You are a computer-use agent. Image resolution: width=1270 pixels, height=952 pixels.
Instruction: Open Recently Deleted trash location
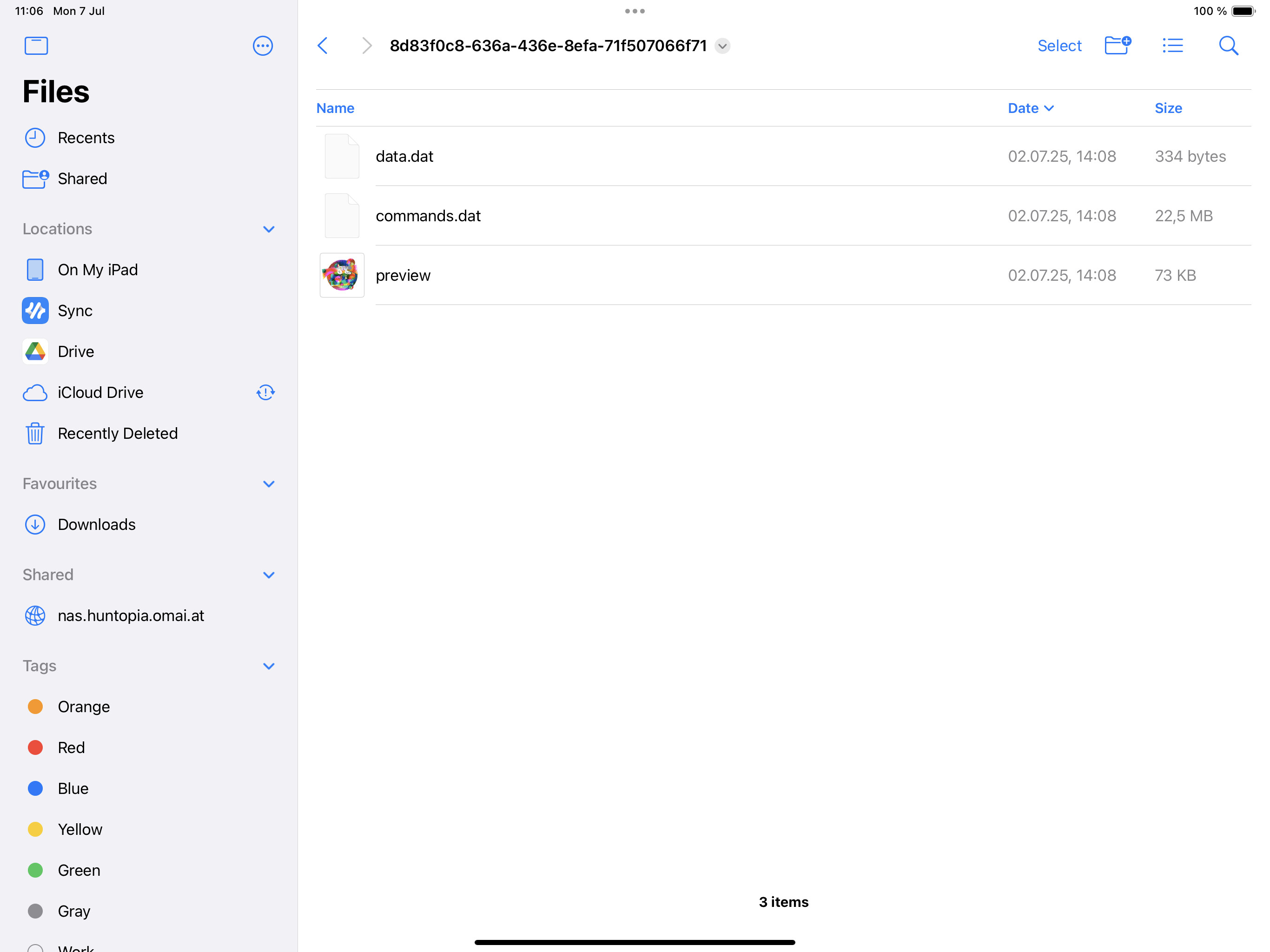(x=117, y=433)
